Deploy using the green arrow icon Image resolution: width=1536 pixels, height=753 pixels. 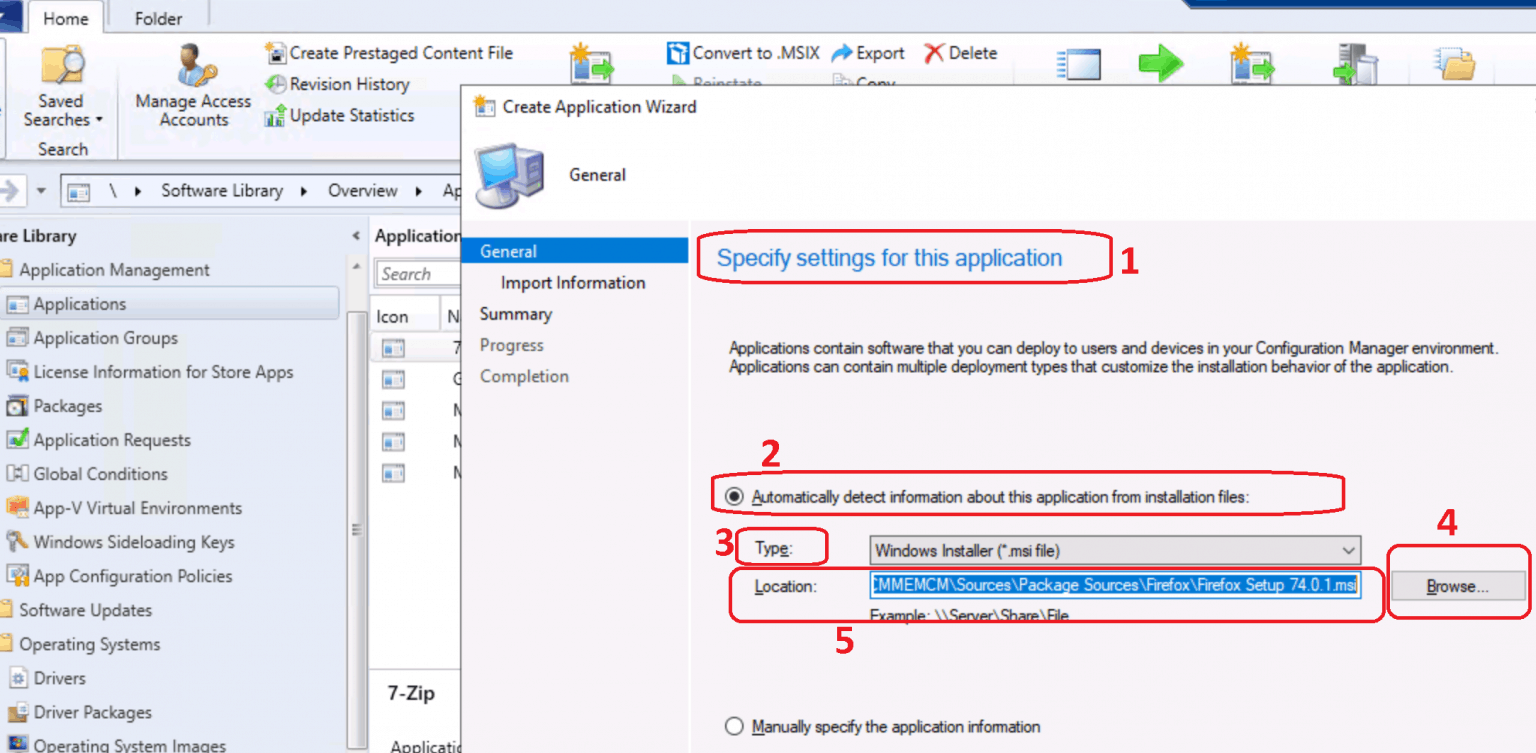[1161, 63]
